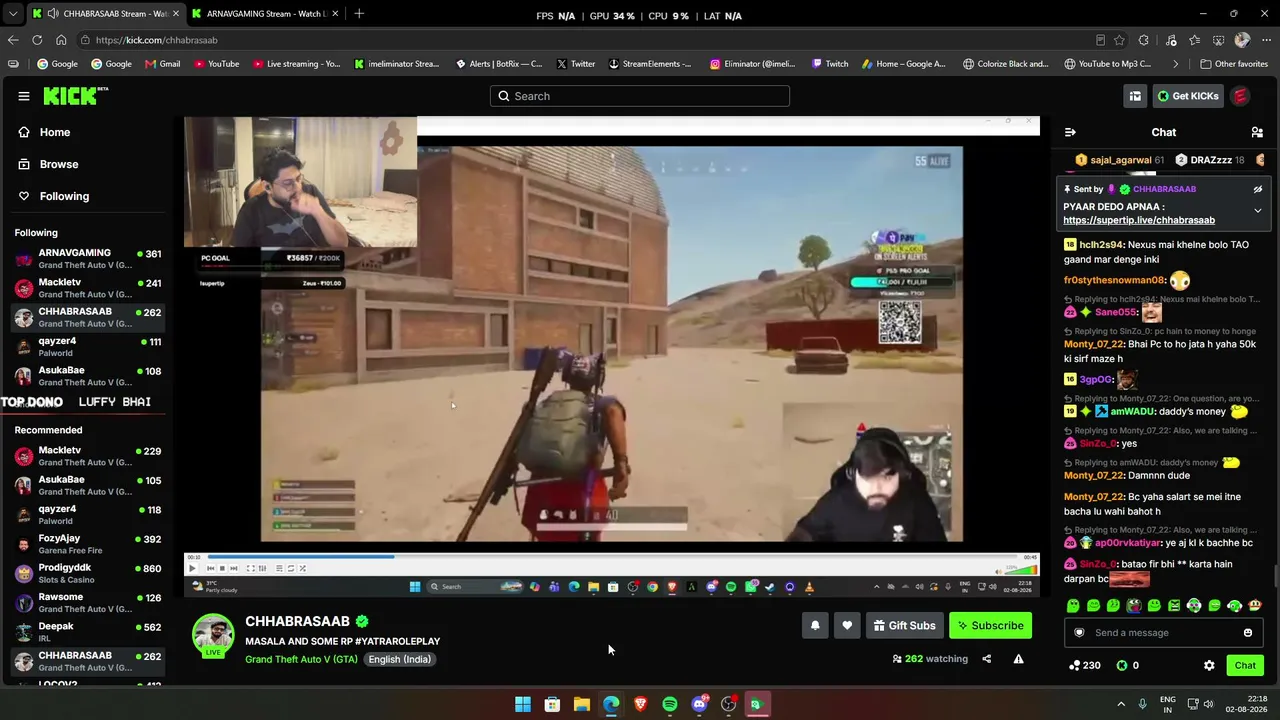Share the stream using the share icon
The image size is (1280, 720).
point(986,659)
